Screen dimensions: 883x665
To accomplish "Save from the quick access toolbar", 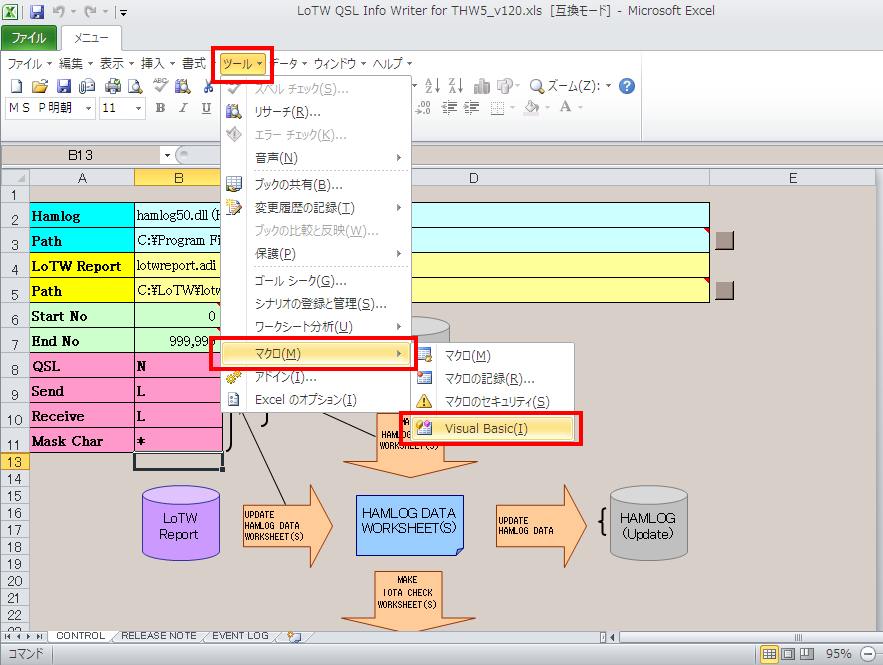I will tap(37, 11).
